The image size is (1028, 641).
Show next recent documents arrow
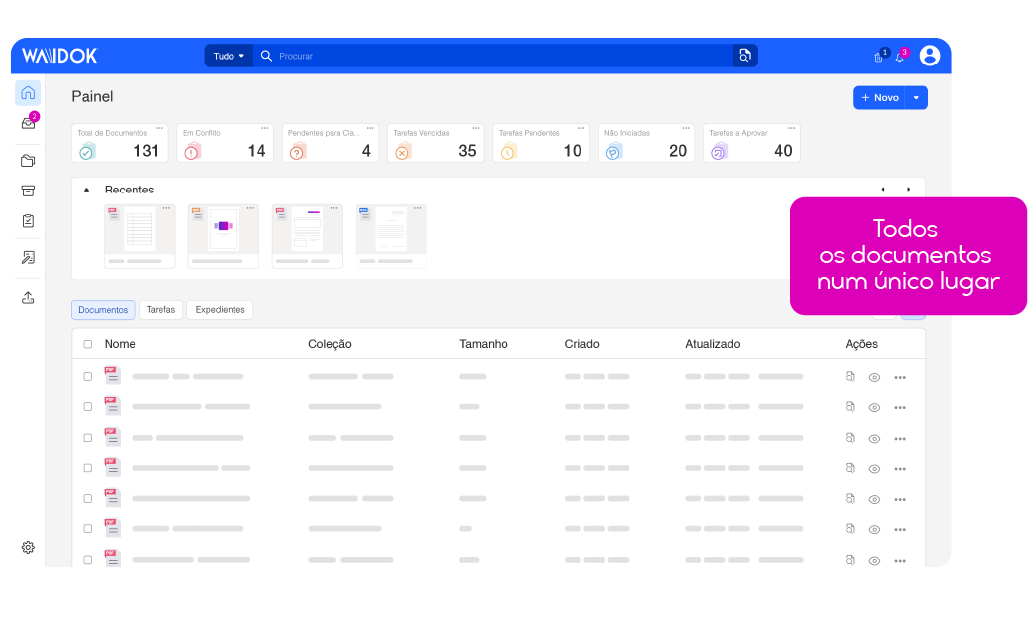coord(909,189)
